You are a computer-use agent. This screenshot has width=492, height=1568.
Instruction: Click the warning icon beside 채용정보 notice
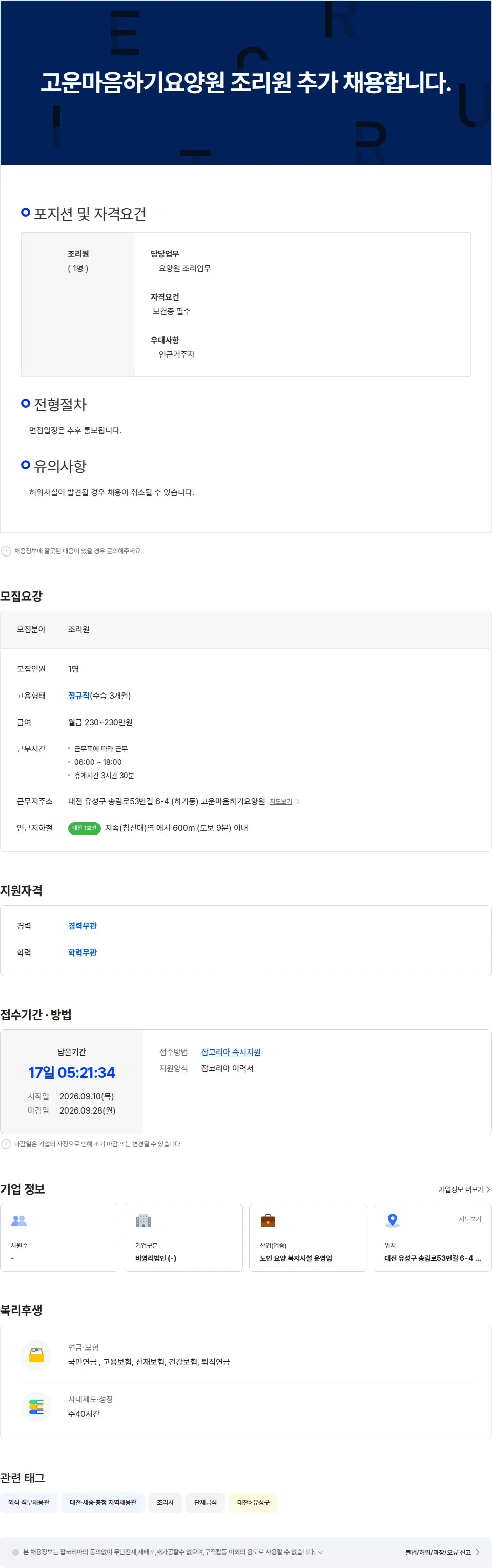(x=6, y=551)
